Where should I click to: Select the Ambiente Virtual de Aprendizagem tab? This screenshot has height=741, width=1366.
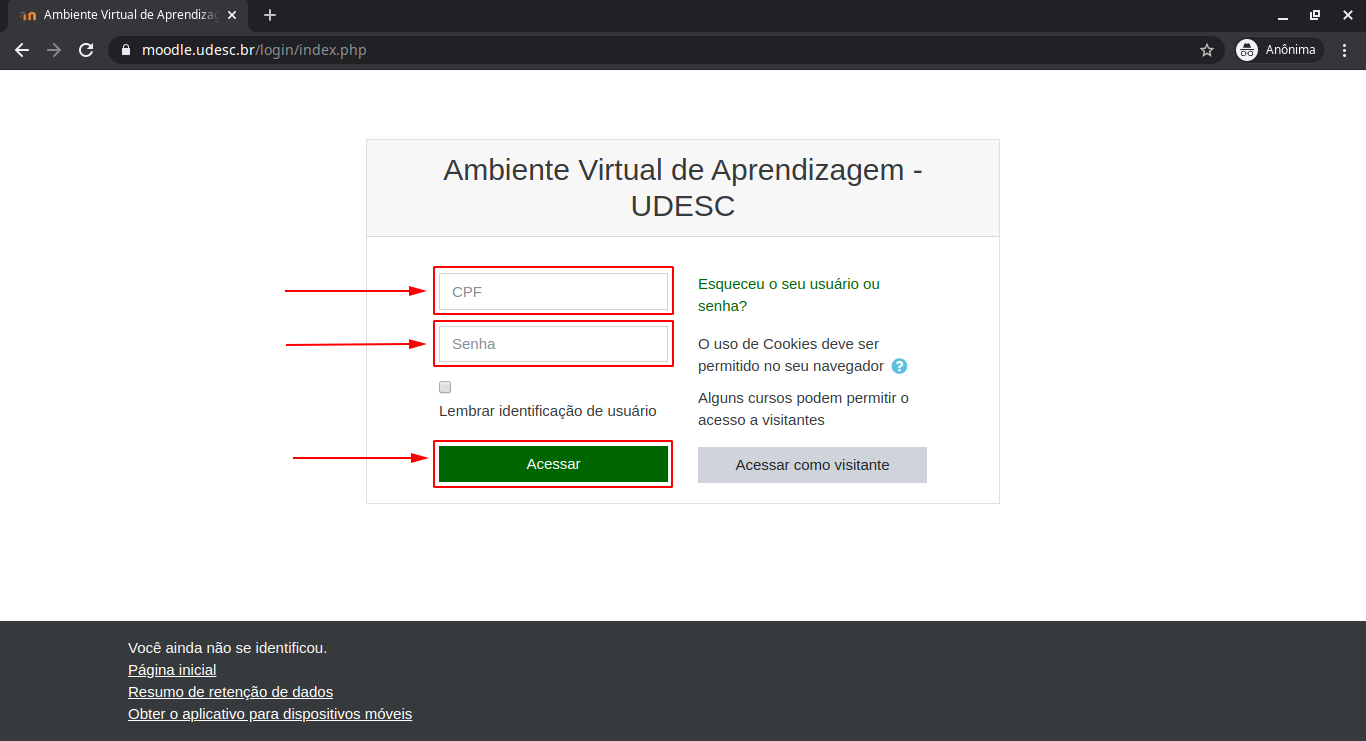click(120, 15)
